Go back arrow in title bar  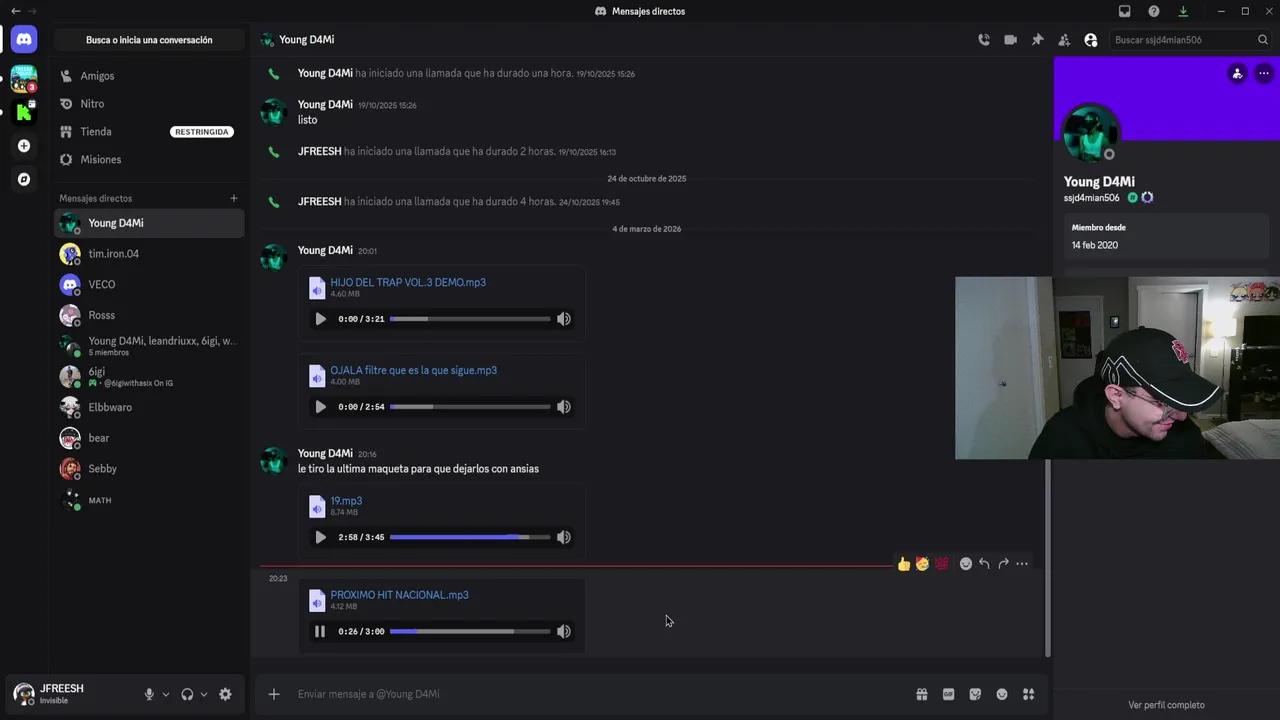tap(15, 11)
